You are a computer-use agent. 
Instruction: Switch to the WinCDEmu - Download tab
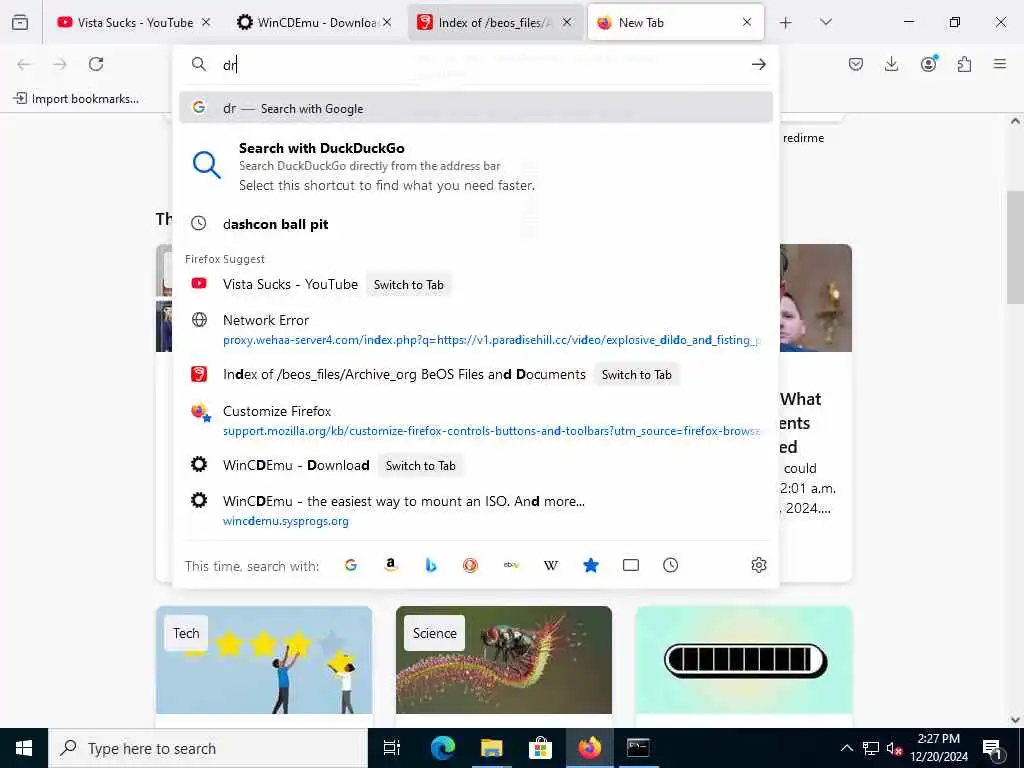[315, 22]
